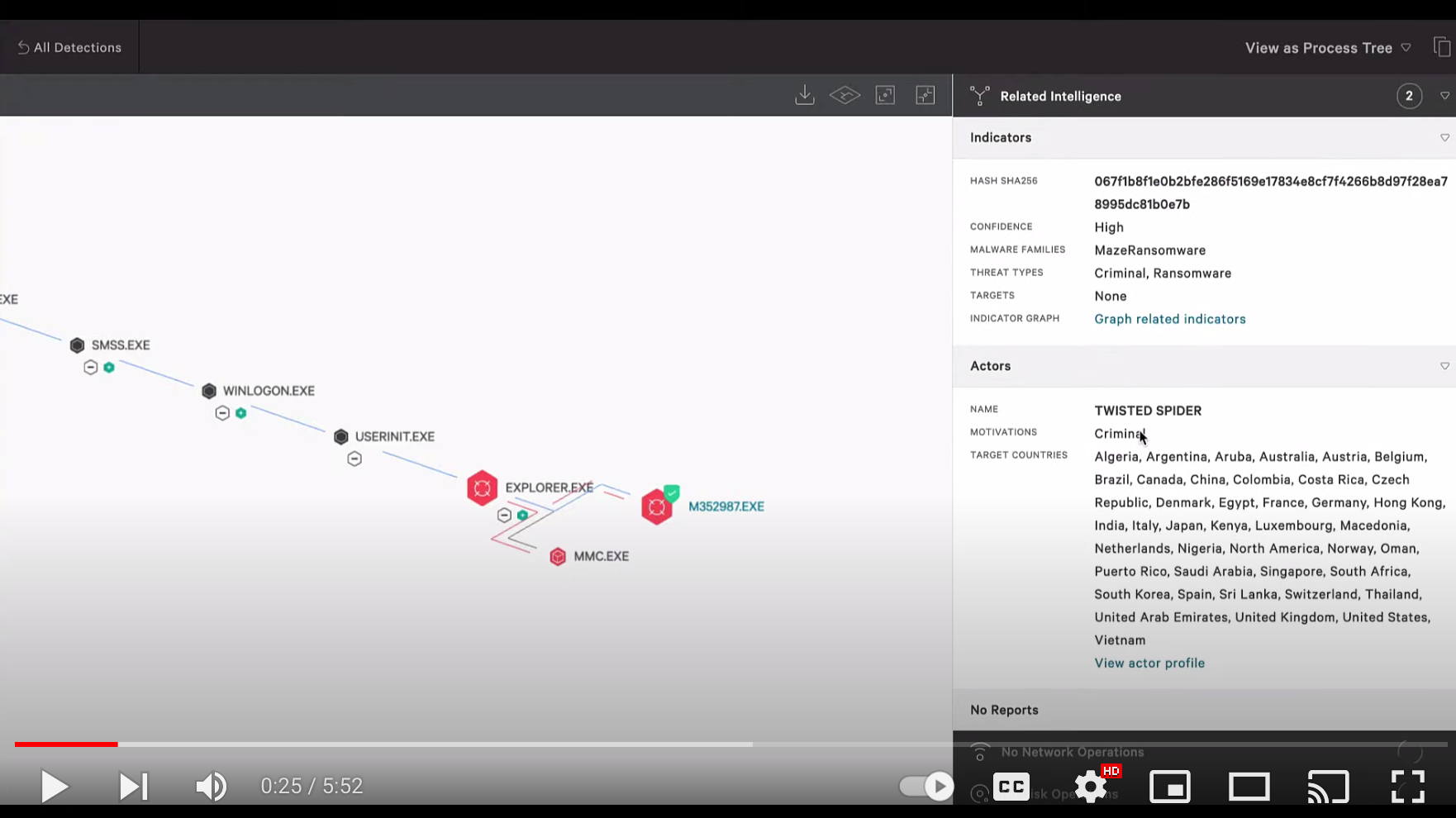Collapse the Indicators section

pyautogui.click(x=1444, y=138)
